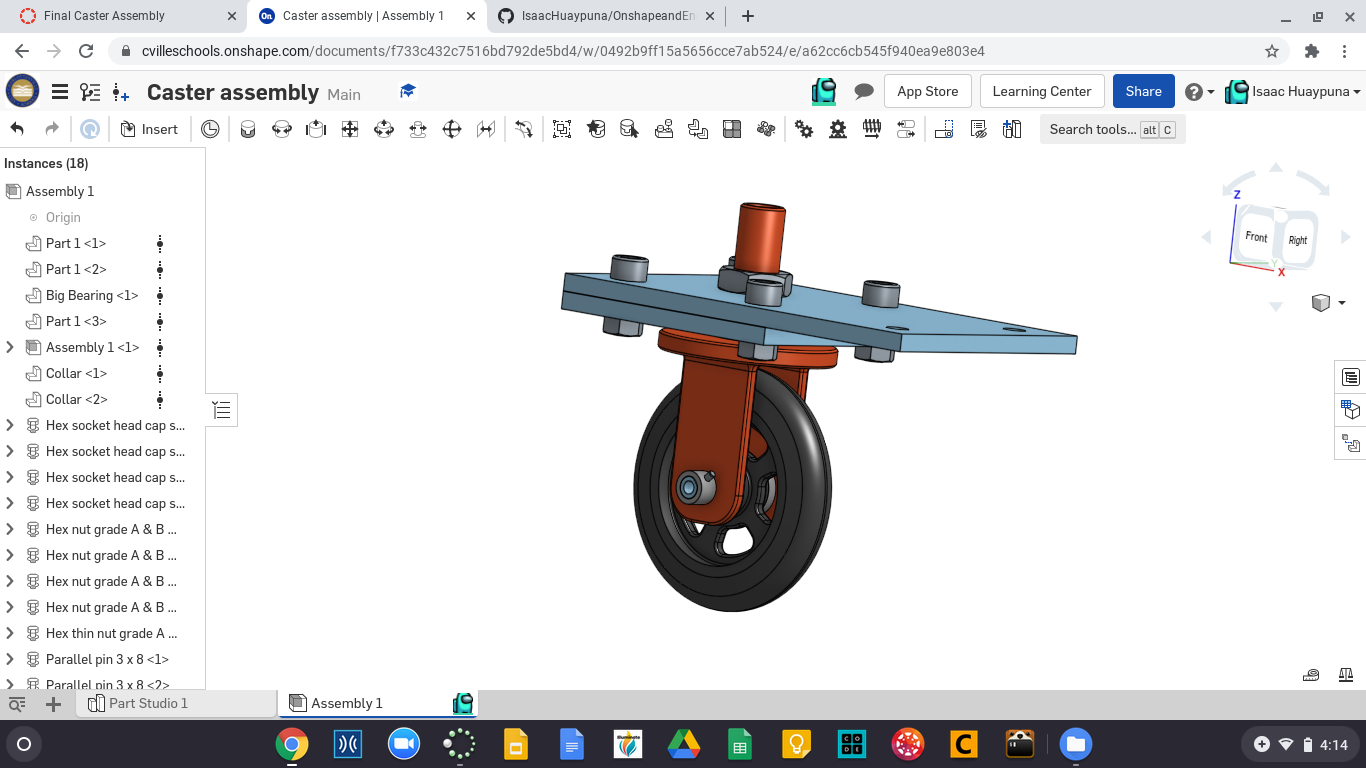The height and width of the screenshot is (768, 1366).
Task: Open the Learning Center
Action: coord(1042,91)
